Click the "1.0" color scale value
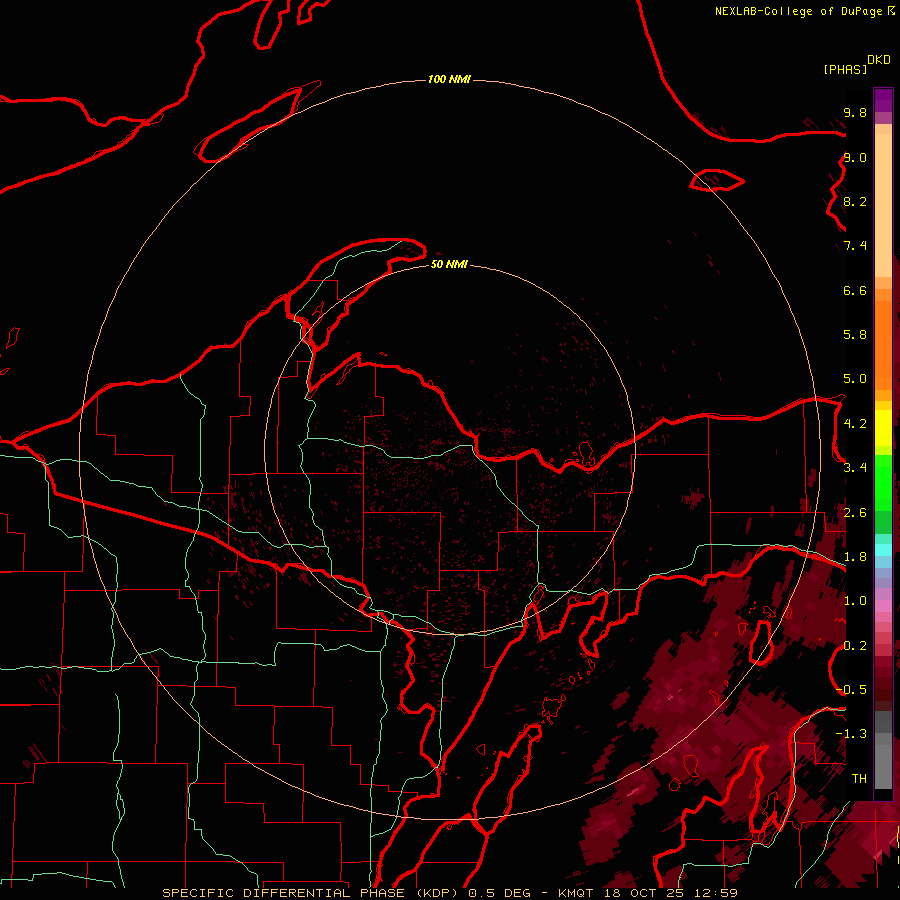Screen dimensions: 900x900 (855, 601)
